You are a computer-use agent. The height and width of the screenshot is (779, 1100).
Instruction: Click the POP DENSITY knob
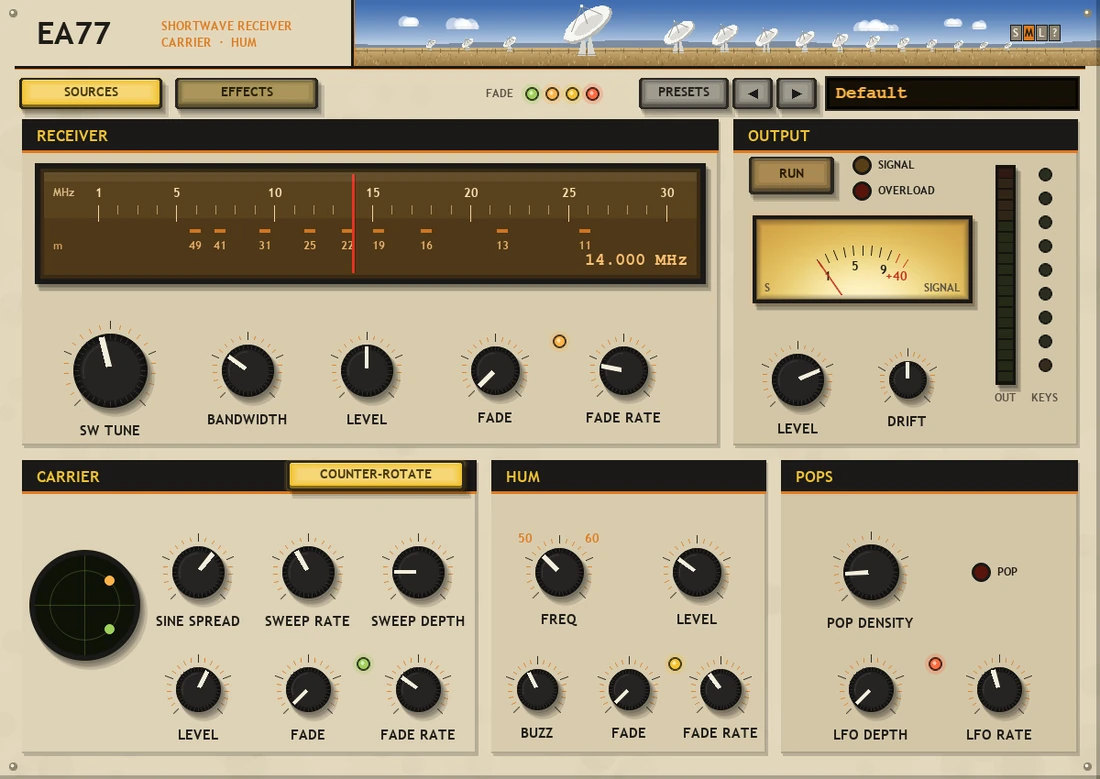[871, 573]
